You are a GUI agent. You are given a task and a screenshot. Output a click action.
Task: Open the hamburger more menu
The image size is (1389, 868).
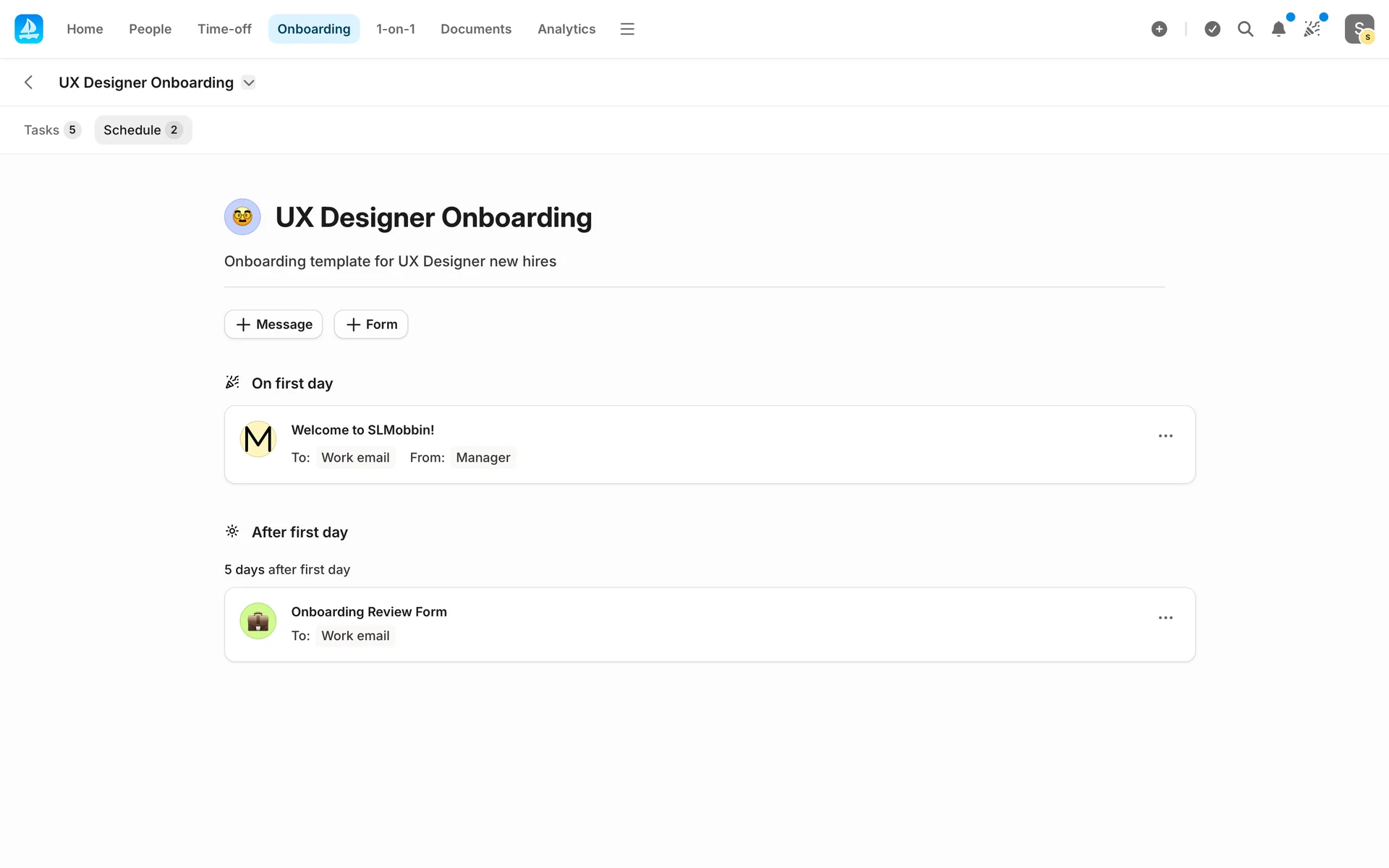(x=627, y=29)
